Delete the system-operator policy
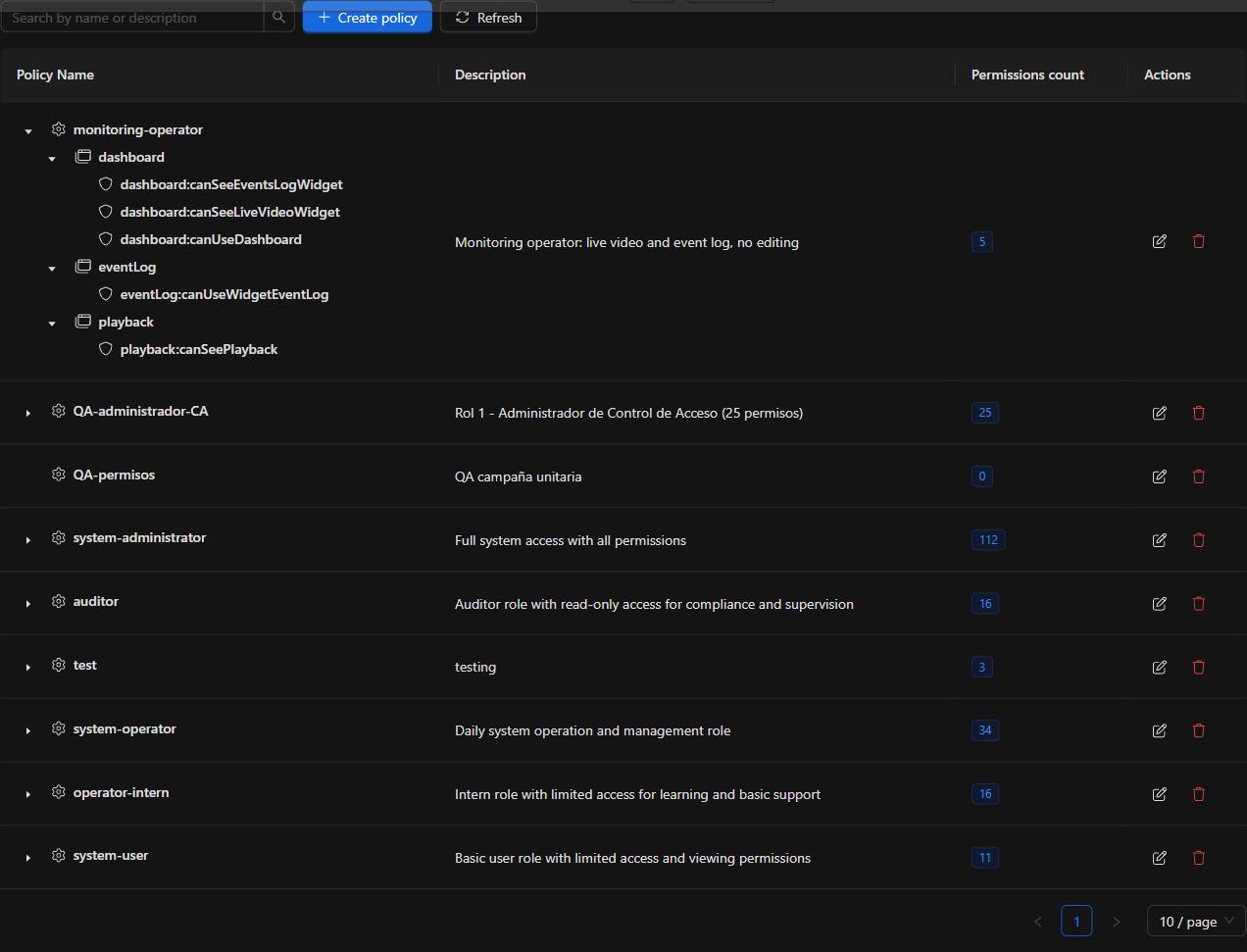1247x952 pixels. pos(1198,730)
